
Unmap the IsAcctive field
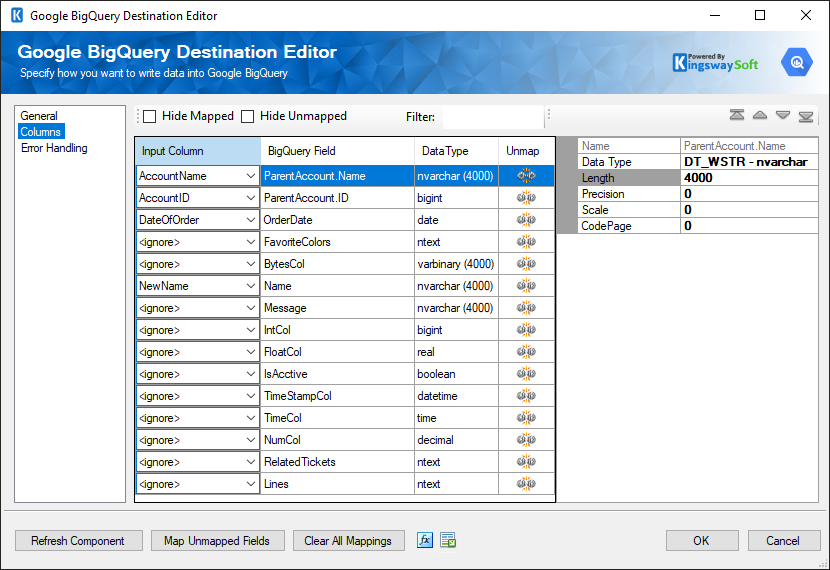tap(526, 374)
